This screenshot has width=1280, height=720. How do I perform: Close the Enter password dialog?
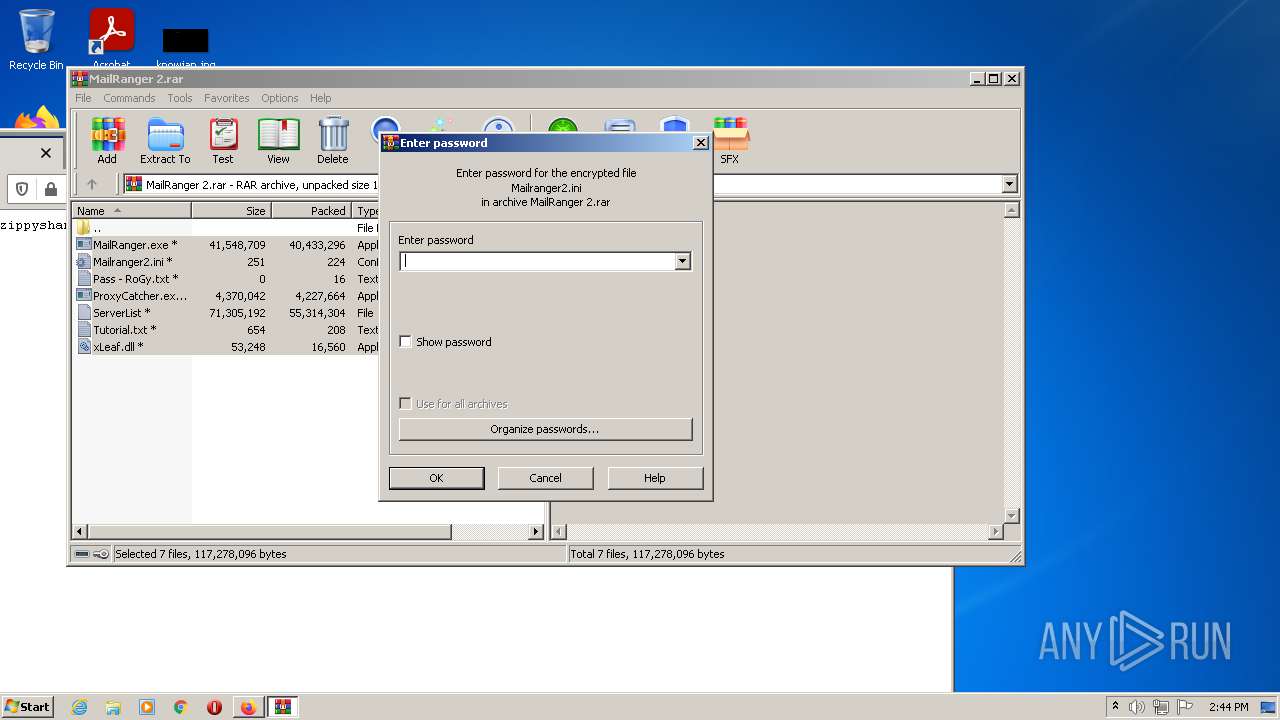pos(701,143)
